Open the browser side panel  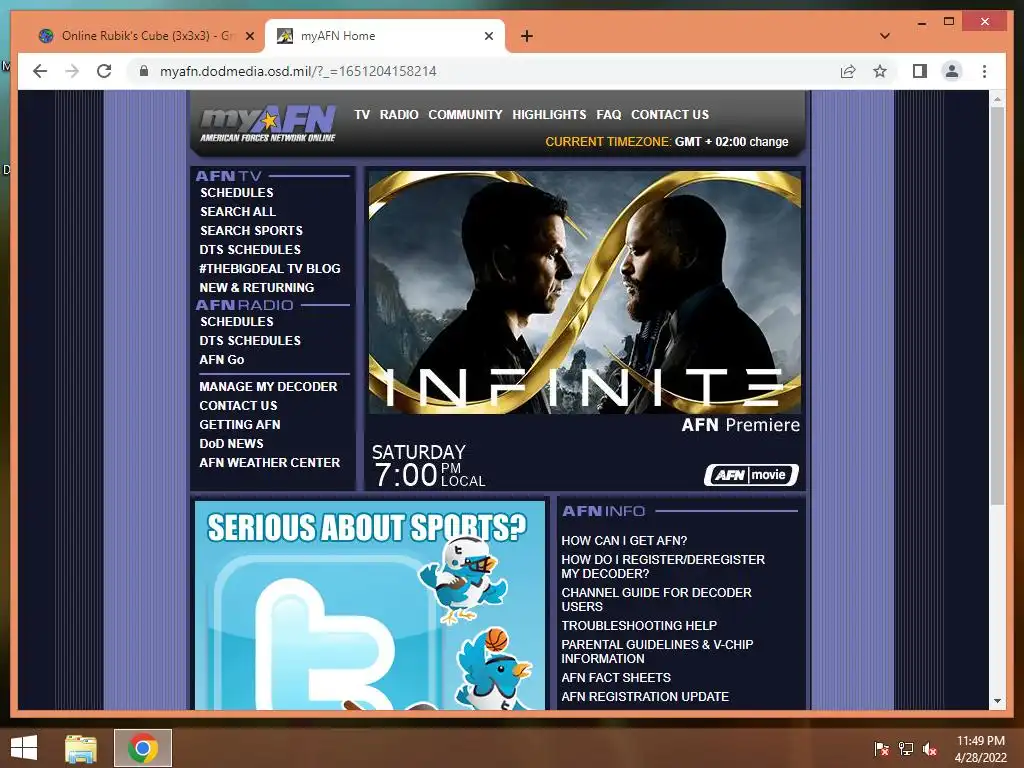click(x=920, y=71)
